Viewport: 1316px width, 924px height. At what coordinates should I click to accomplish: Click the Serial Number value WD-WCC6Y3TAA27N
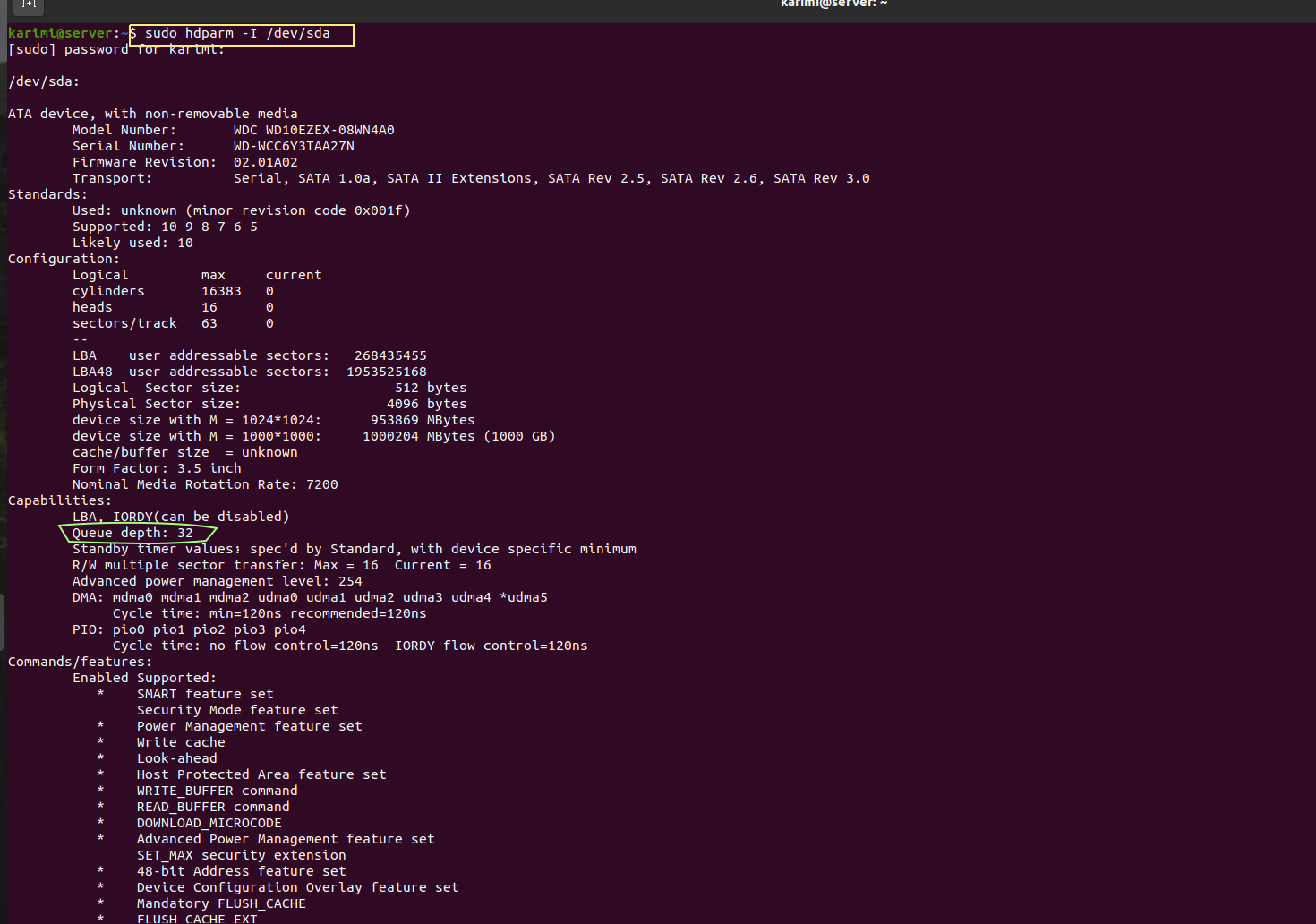[x=294, y=147]
